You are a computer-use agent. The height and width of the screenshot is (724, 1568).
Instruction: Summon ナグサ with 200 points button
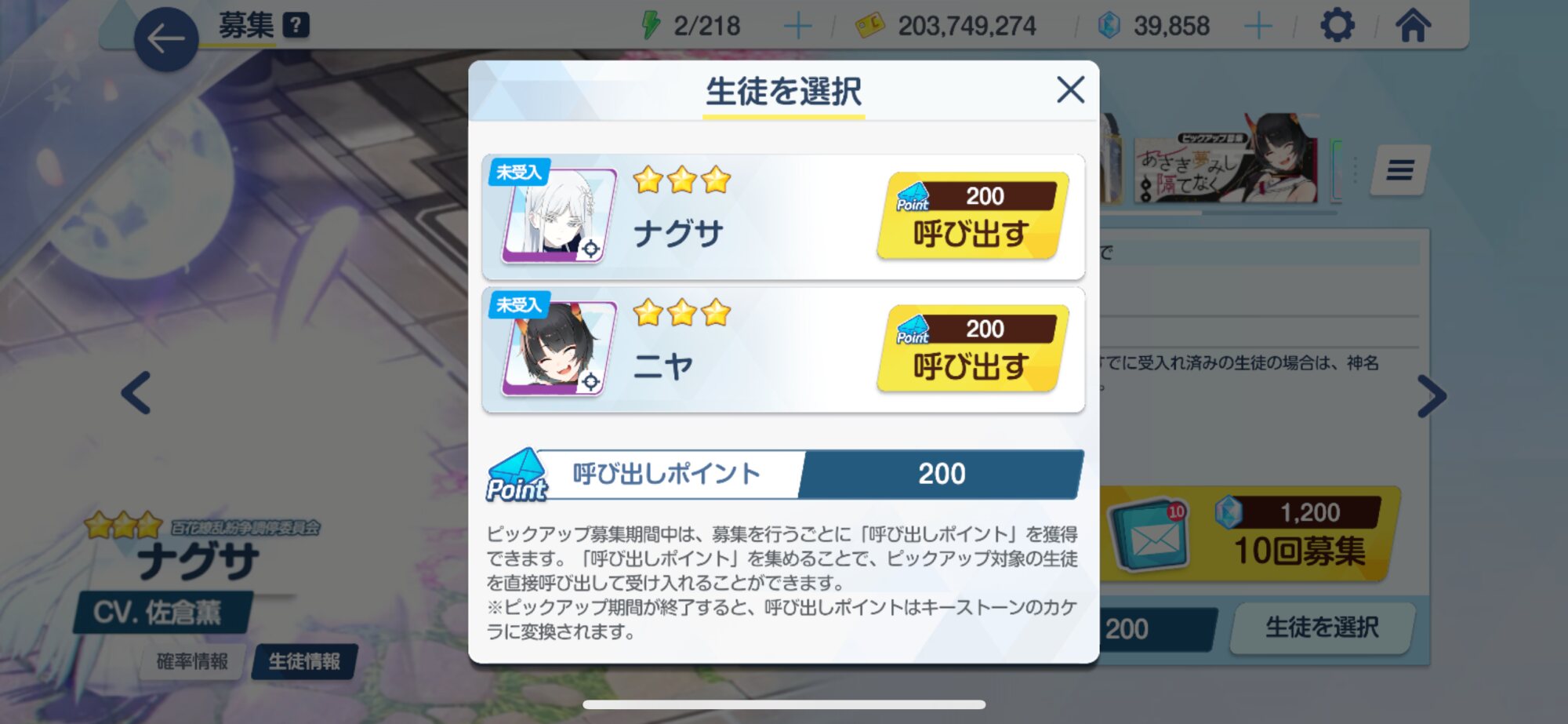pos(973,216)
